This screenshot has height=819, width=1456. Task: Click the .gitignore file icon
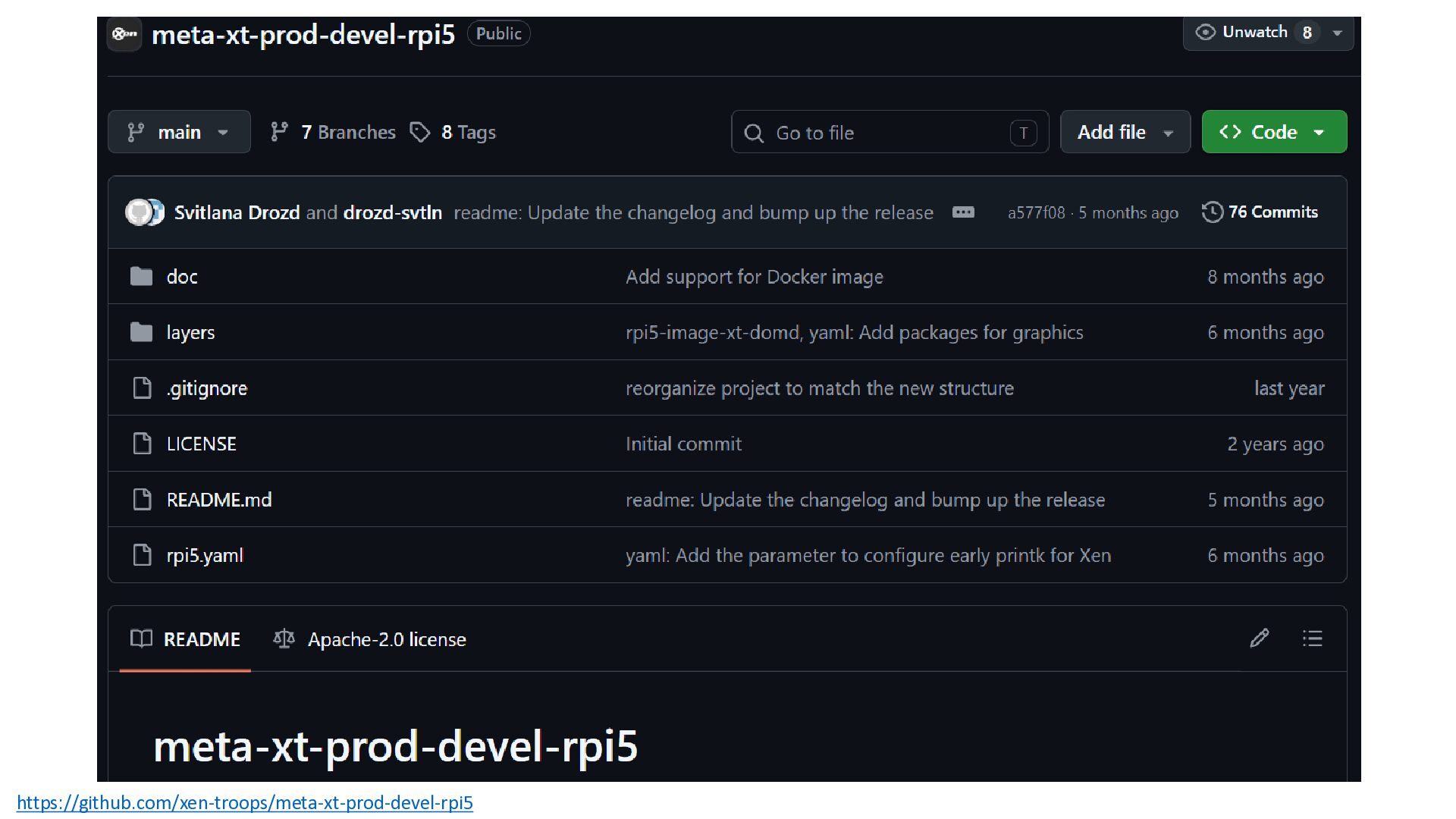click(142, 388)
